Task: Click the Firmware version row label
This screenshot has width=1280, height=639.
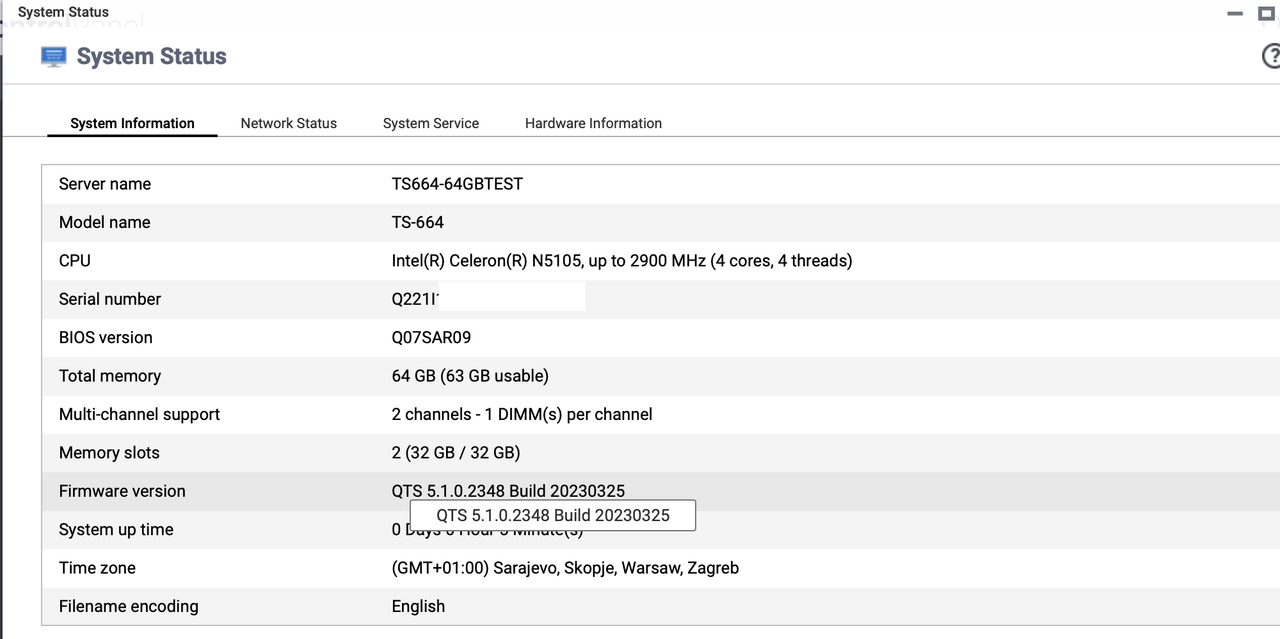Action: (x=122, y=491)
